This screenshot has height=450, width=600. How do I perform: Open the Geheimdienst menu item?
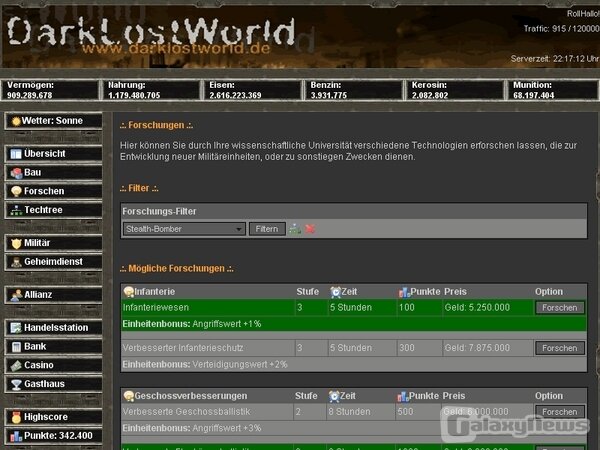tap(54, 262)
